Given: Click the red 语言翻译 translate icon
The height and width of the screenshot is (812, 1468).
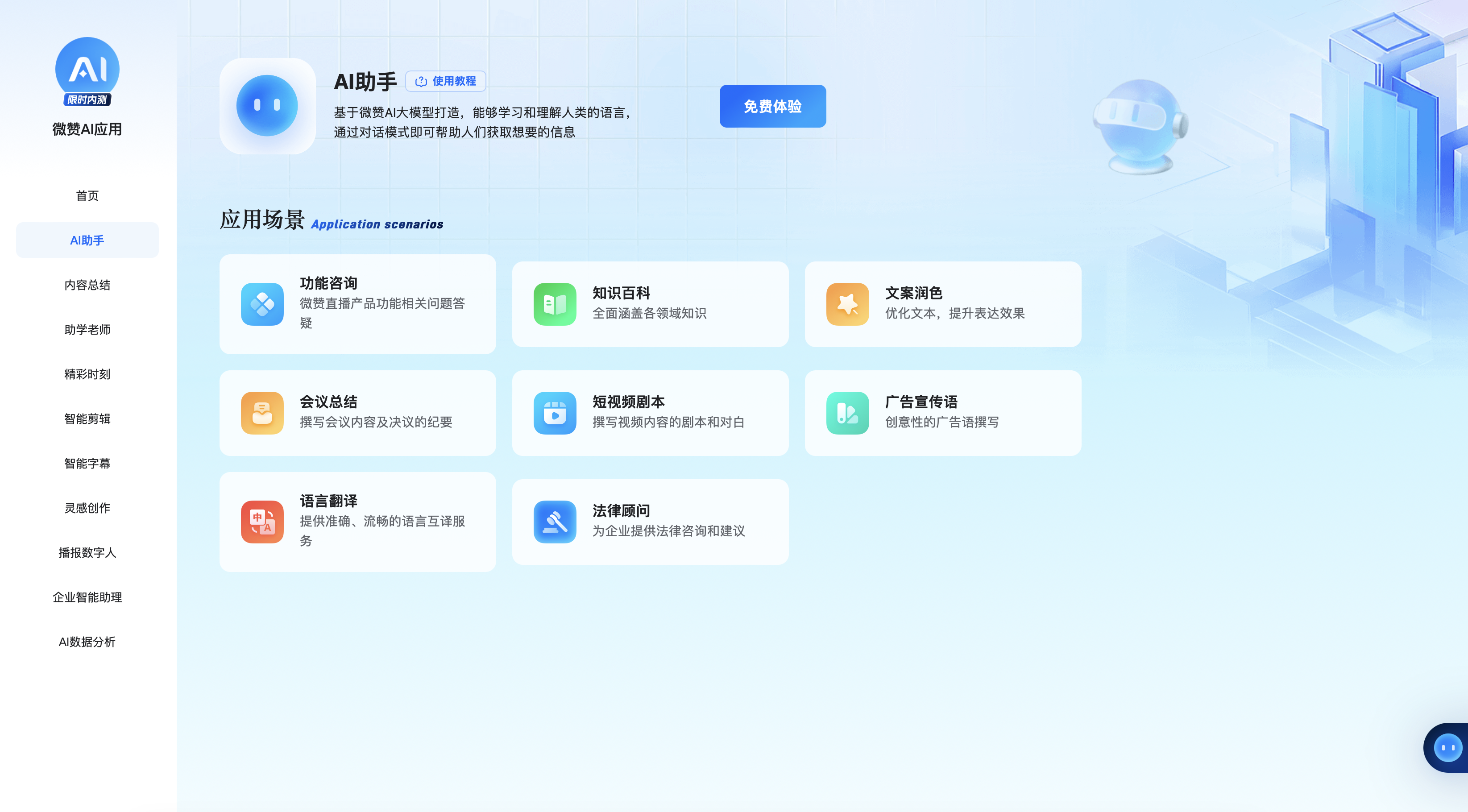Looking at the screenshot, I should [x=262, y=522].
